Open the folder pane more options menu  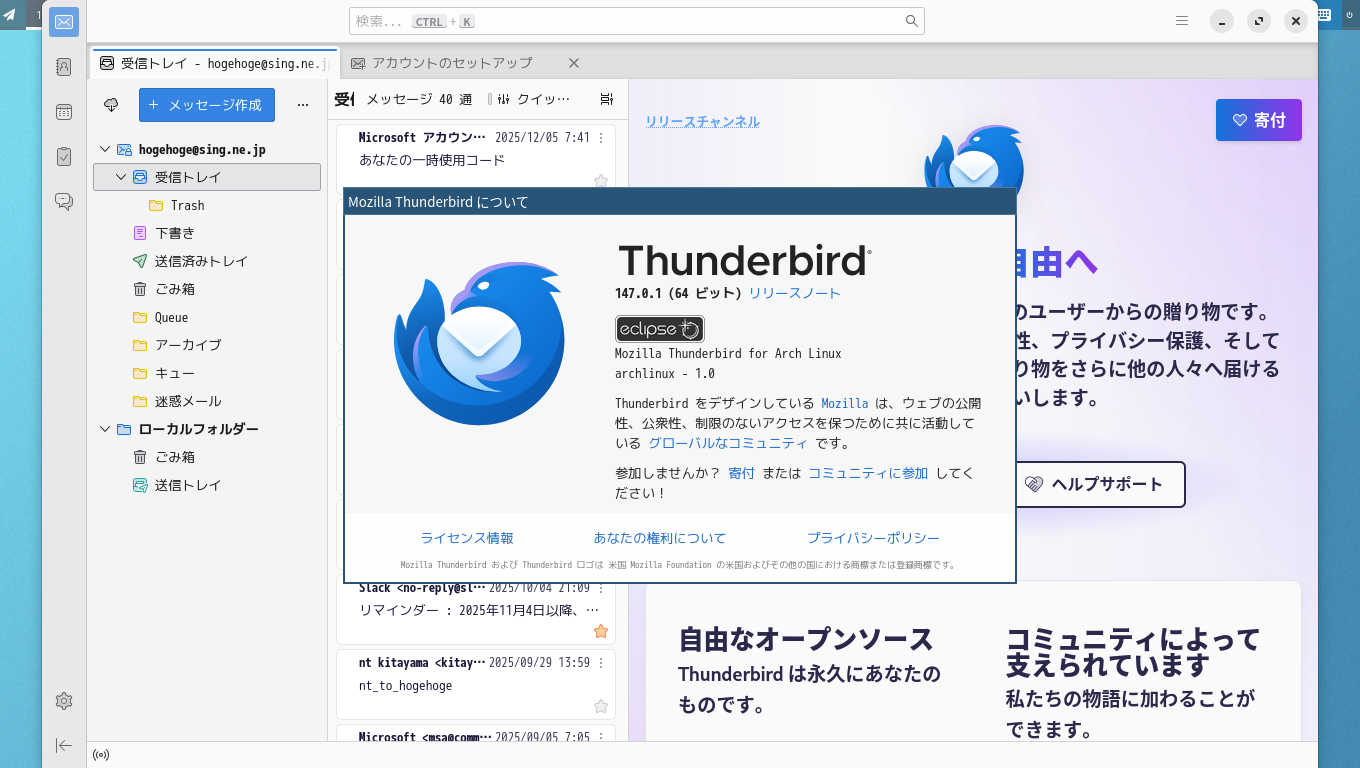tap(303, 104)
